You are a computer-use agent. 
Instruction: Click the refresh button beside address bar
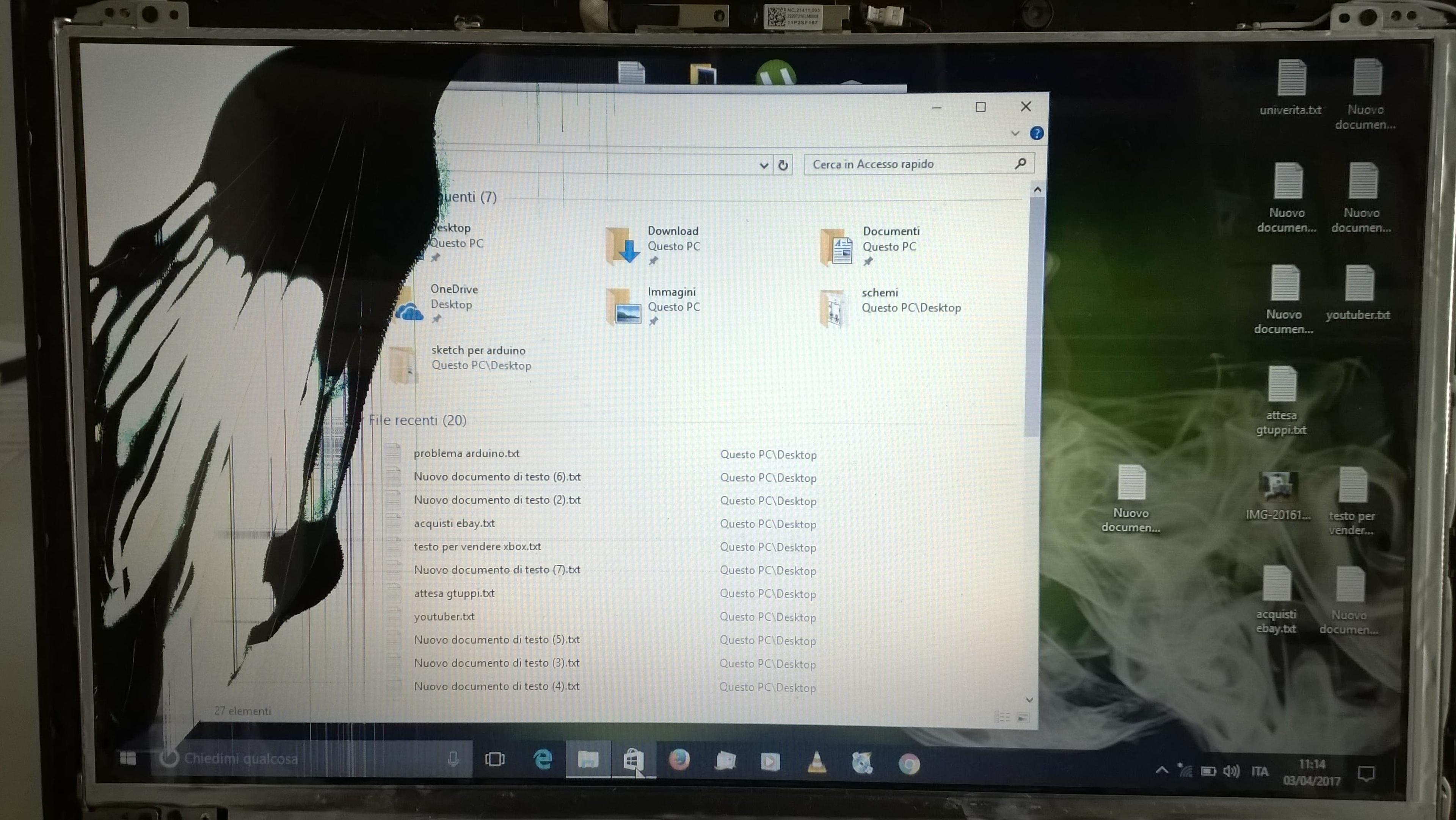pos(783,165)
